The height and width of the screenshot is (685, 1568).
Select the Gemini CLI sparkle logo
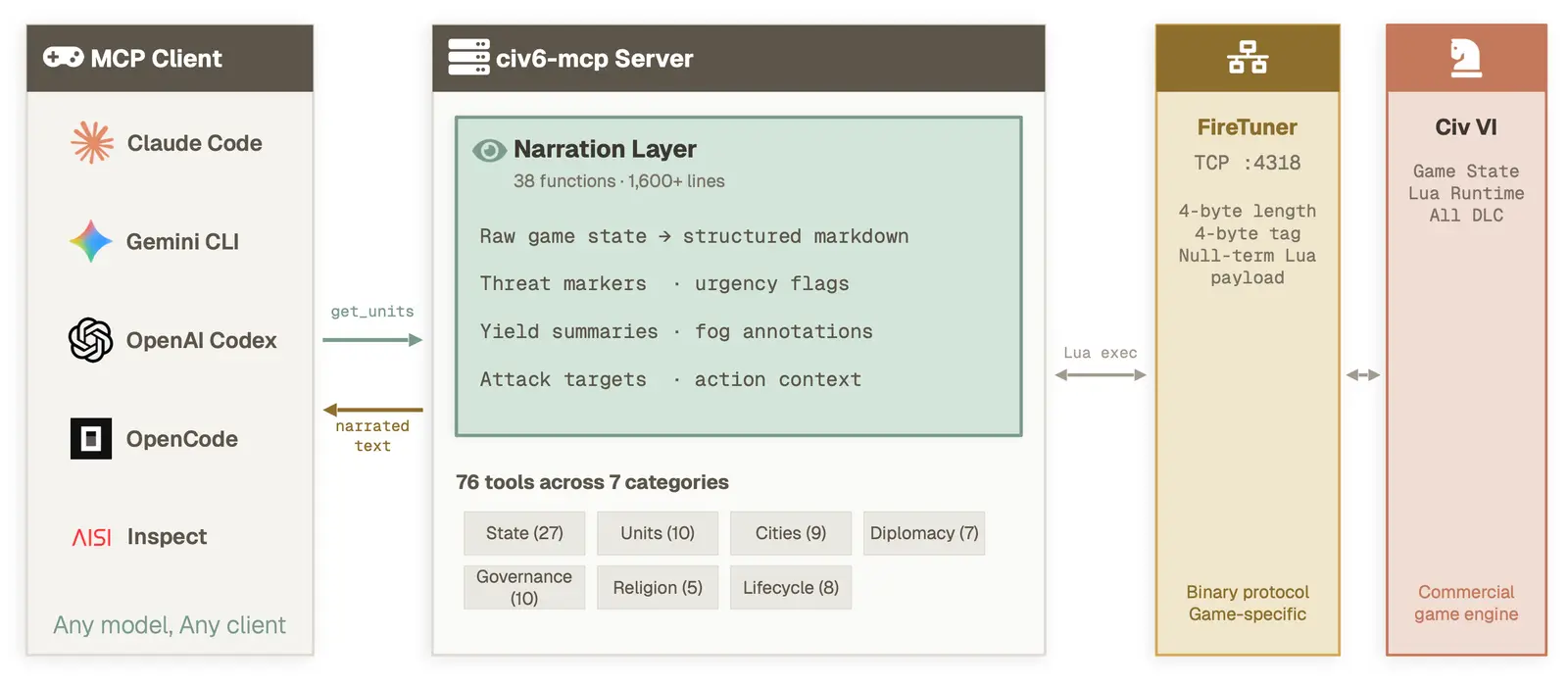tap(91, 241)
